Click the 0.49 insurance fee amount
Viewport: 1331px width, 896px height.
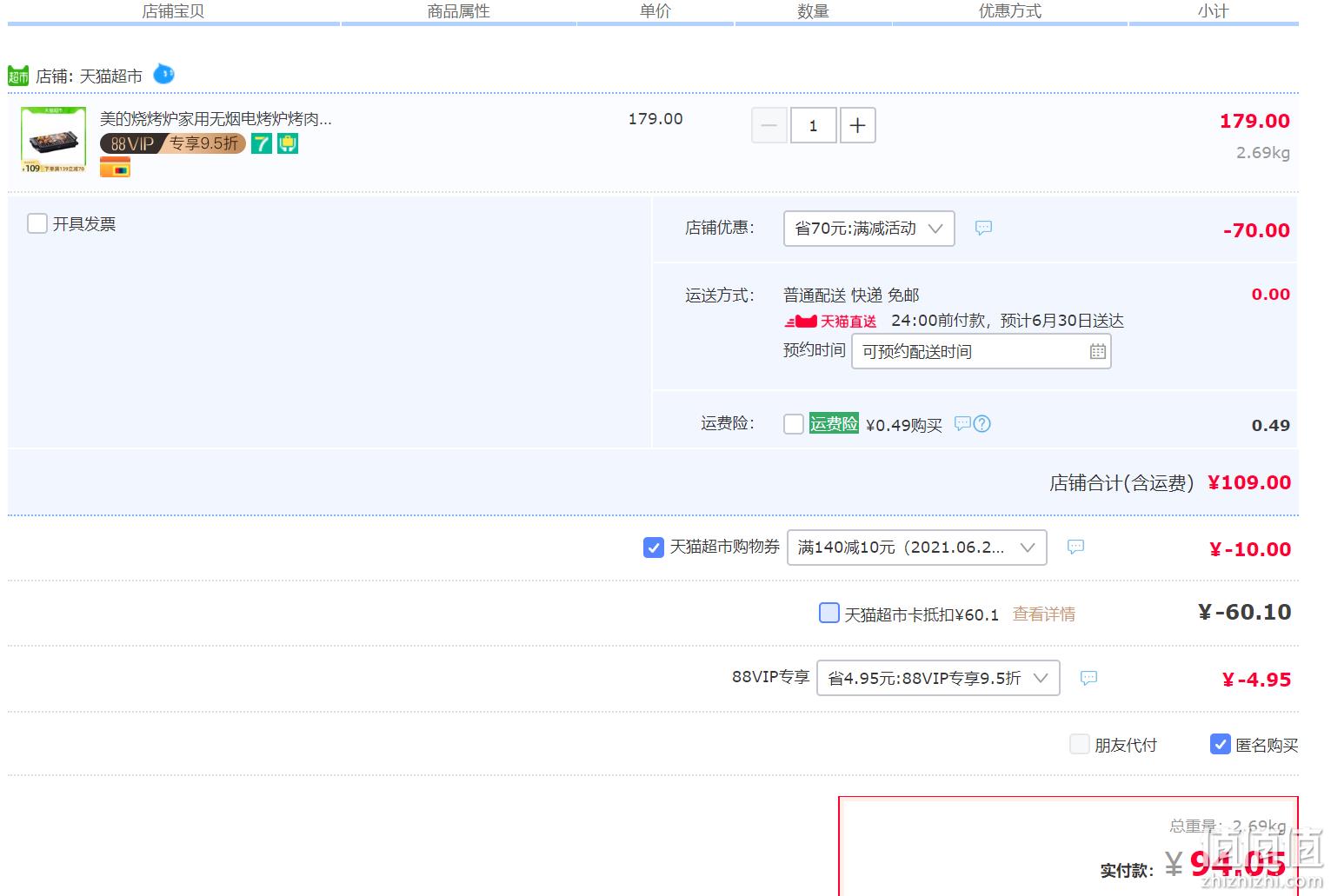tap(1271, 426)
